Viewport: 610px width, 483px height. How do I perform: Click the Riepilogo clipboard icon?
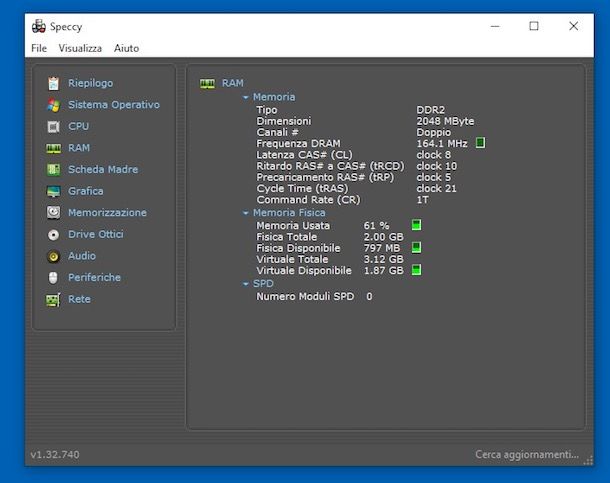click(x=53, y=83)
